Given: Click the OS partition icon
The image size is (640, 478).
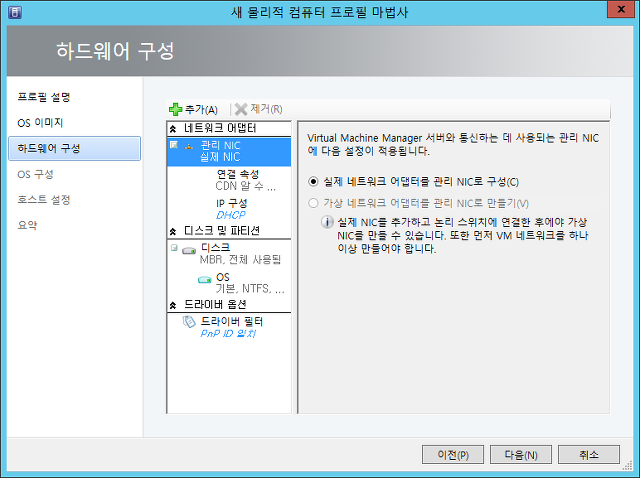Looking at the screenshot, I should coord(205,280).
